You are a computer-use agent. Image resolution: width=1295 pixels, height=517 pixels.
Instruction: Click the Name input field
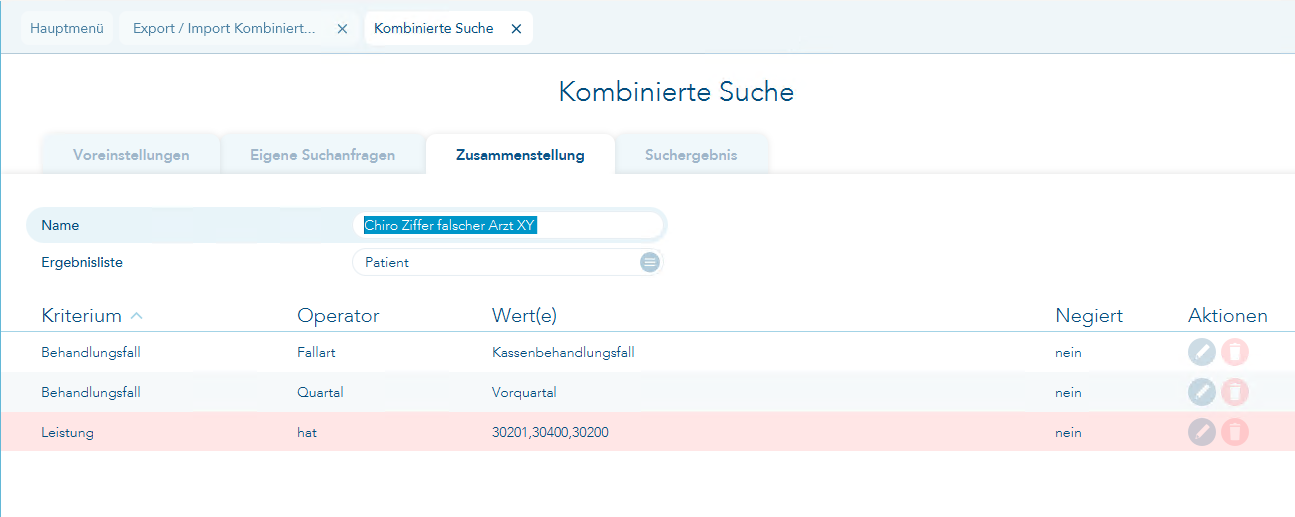click(x=507, y=226)
